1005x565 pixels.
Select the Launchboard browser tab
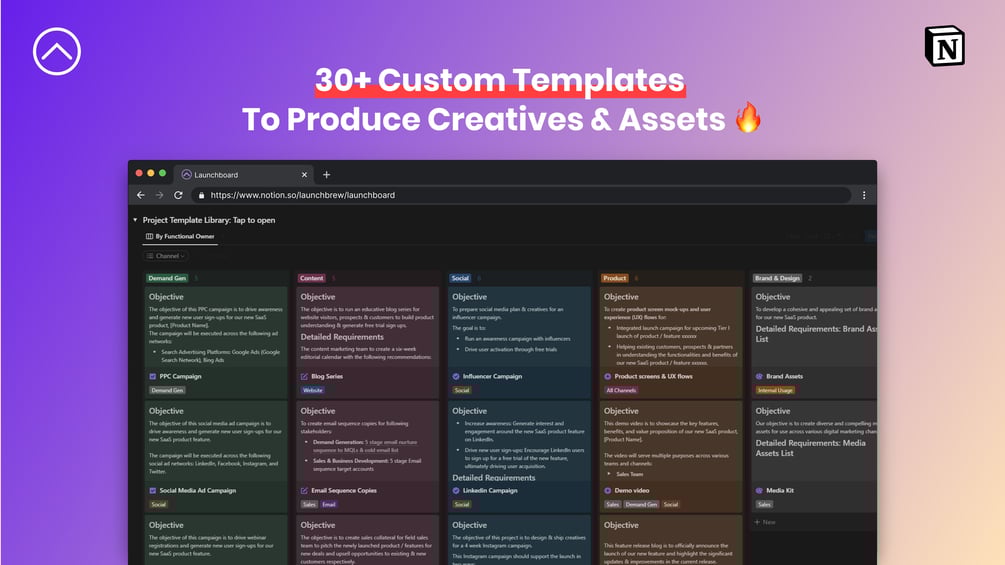[244, 174]
